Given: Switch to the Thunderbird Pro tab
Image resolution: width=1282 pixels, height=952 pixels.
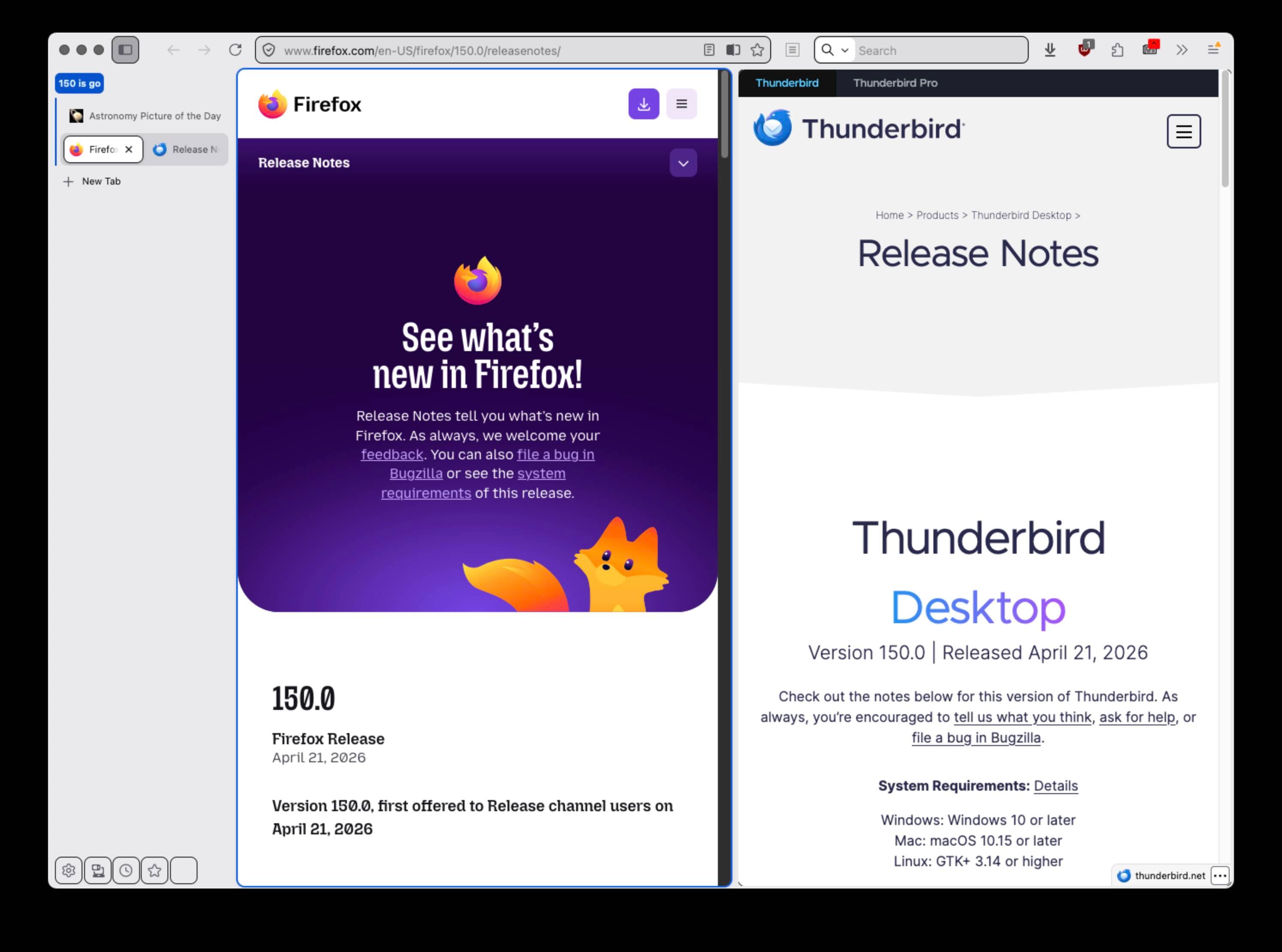Looking at the screenshot, I should (895, 83).
